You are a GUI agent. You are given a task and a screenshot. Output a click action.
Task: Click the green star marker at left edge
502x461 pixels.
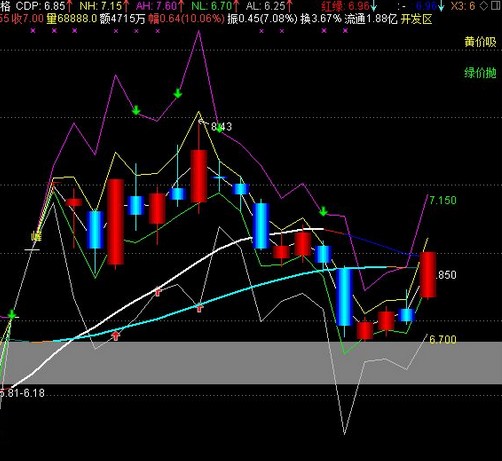click(x=12, y=314)
